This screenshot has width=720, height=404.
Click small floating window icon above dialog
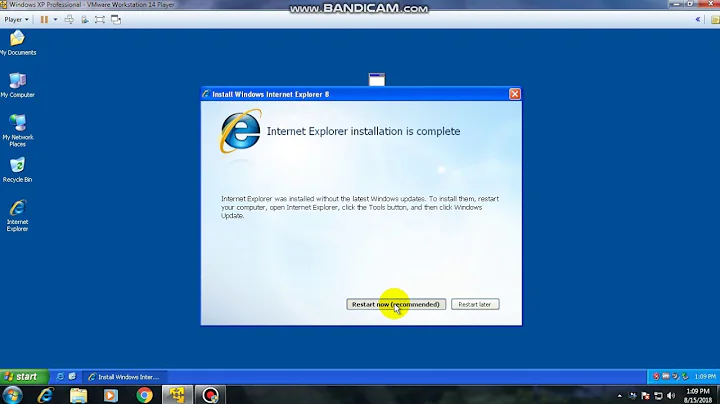coord(377,79)
